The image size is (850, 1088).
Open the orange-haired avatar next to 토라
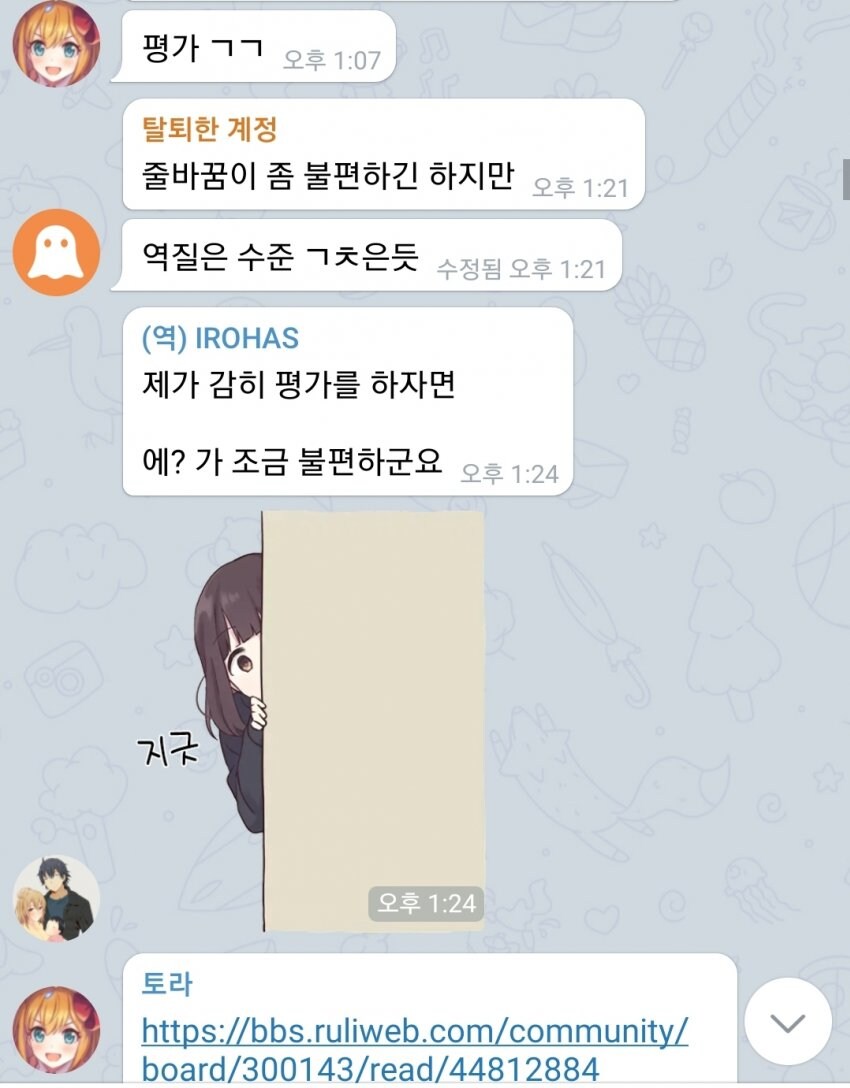[56, 1030]
